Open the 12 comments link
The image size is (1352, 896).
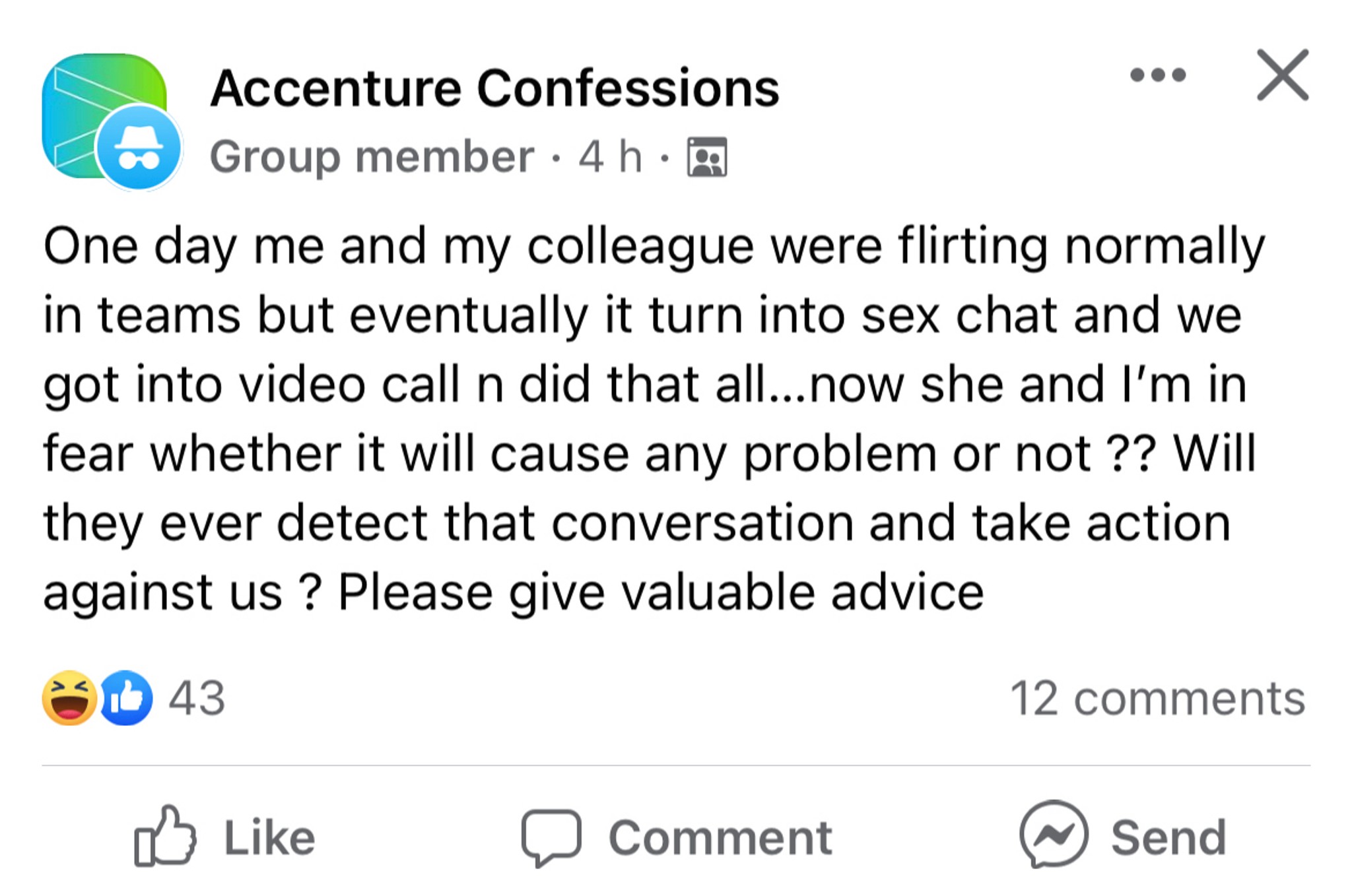(x=1158, y=698)
